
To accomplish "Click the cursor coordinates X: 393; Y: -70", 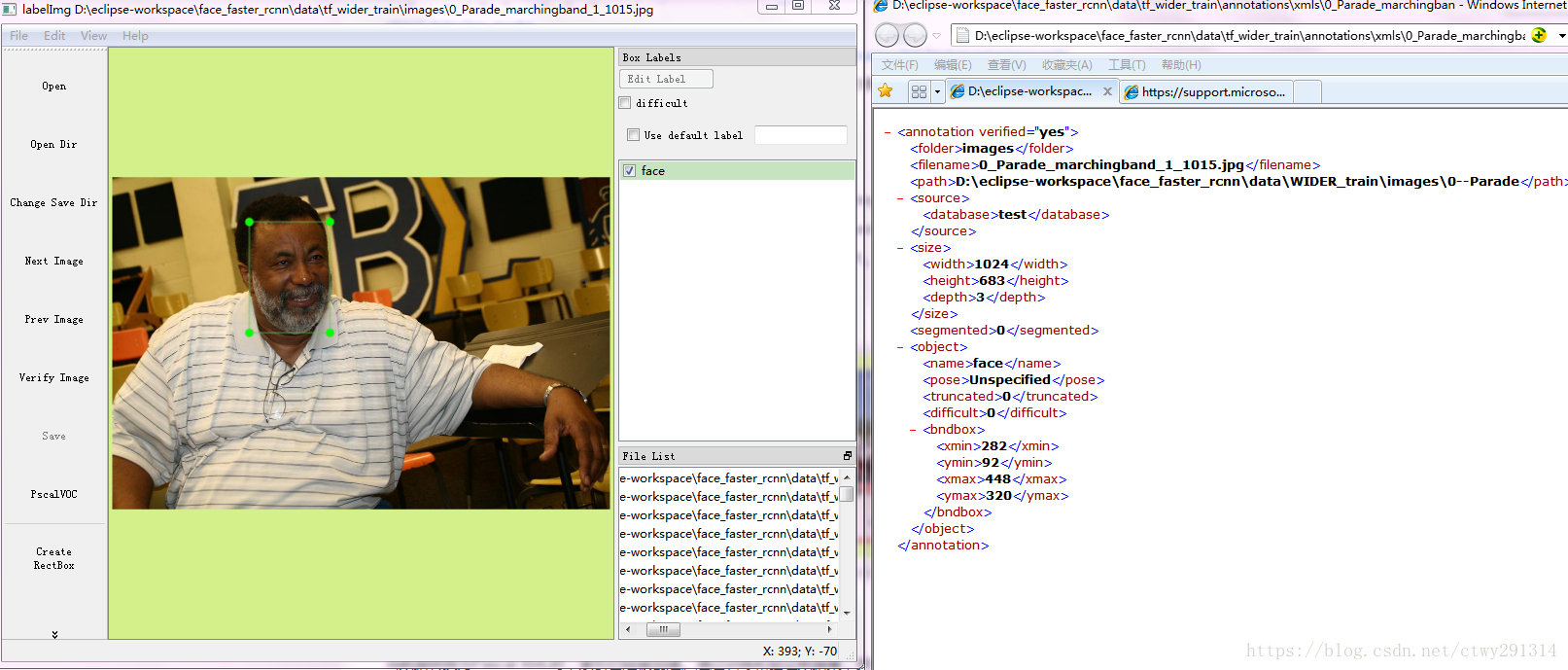I will (x=800, y=652).
